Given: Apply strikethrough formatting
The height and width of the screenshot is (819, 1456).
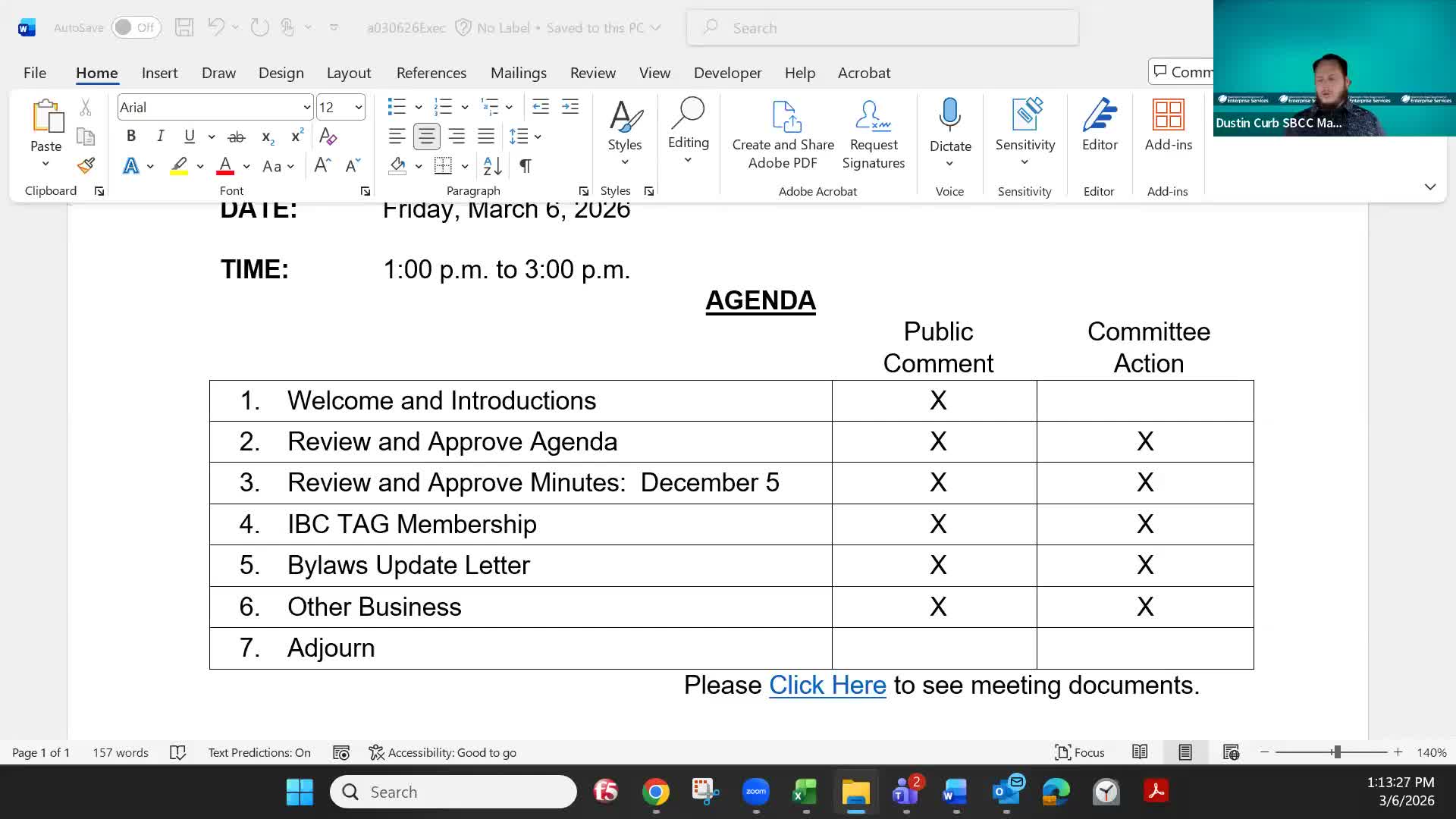Looking at the screenshot, I should [x=237, y=136].
